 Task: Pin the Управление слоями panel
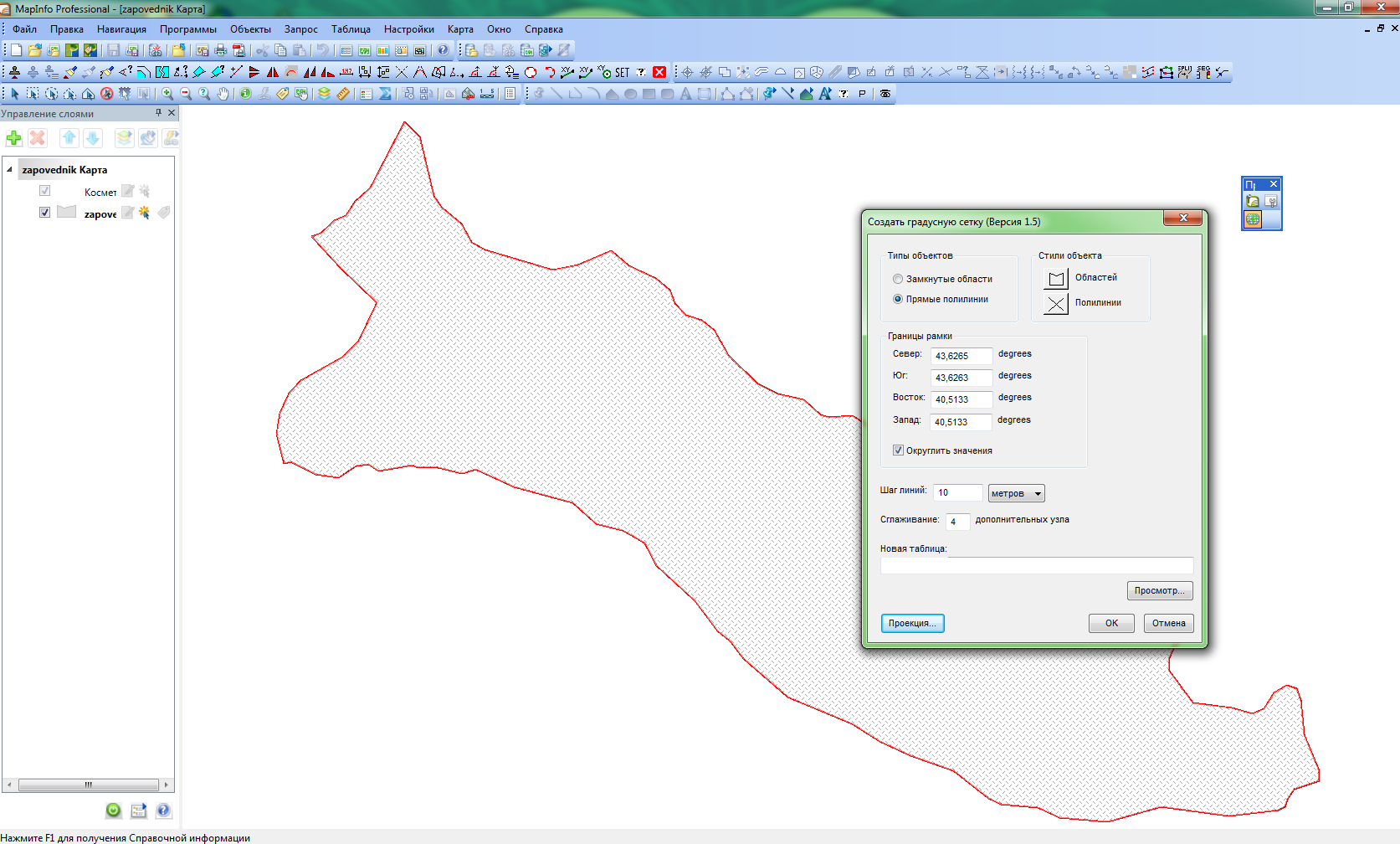[158, 113]
